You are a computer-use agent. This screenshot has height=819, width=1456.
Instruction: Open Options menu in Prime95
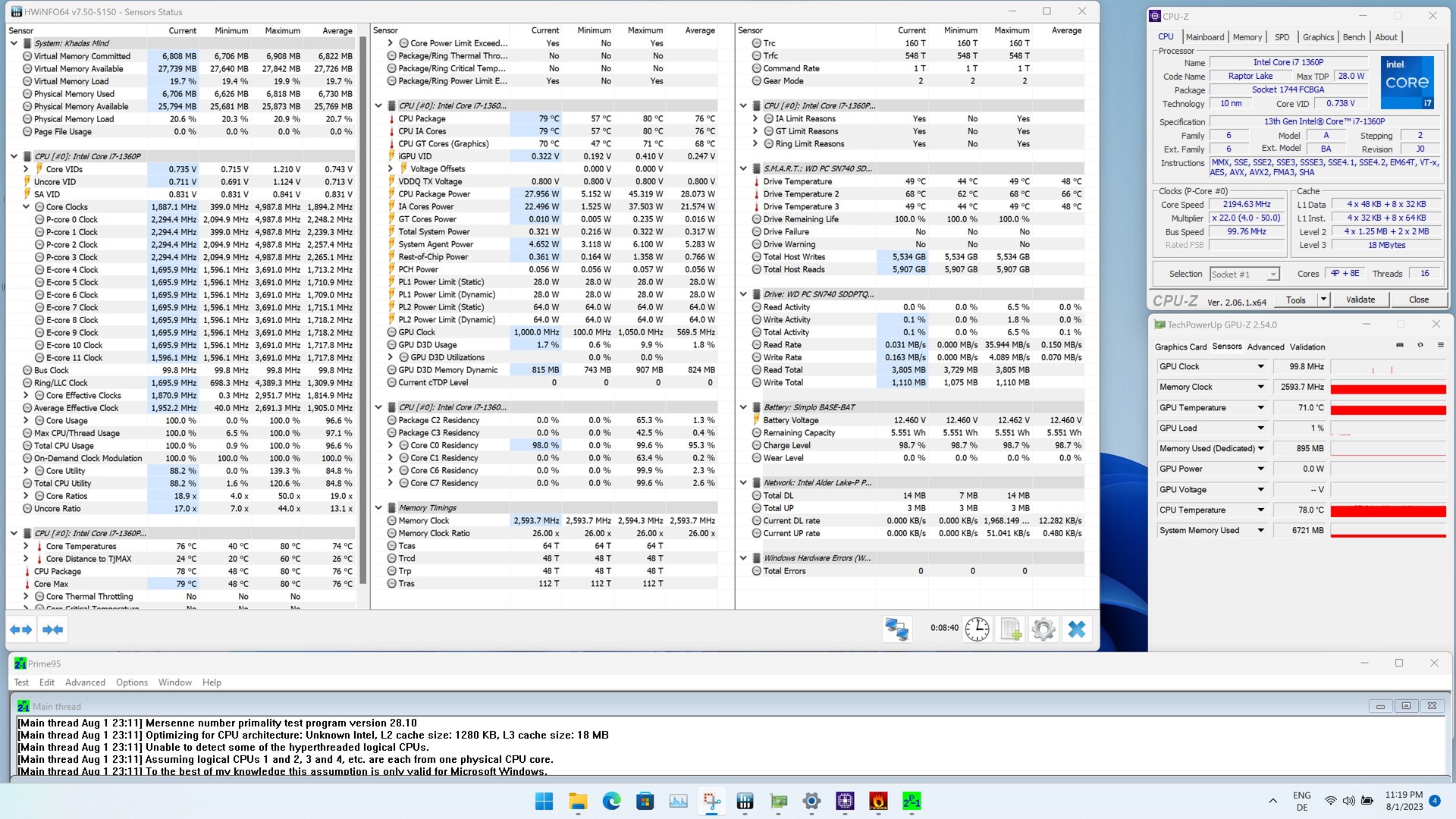132,682
